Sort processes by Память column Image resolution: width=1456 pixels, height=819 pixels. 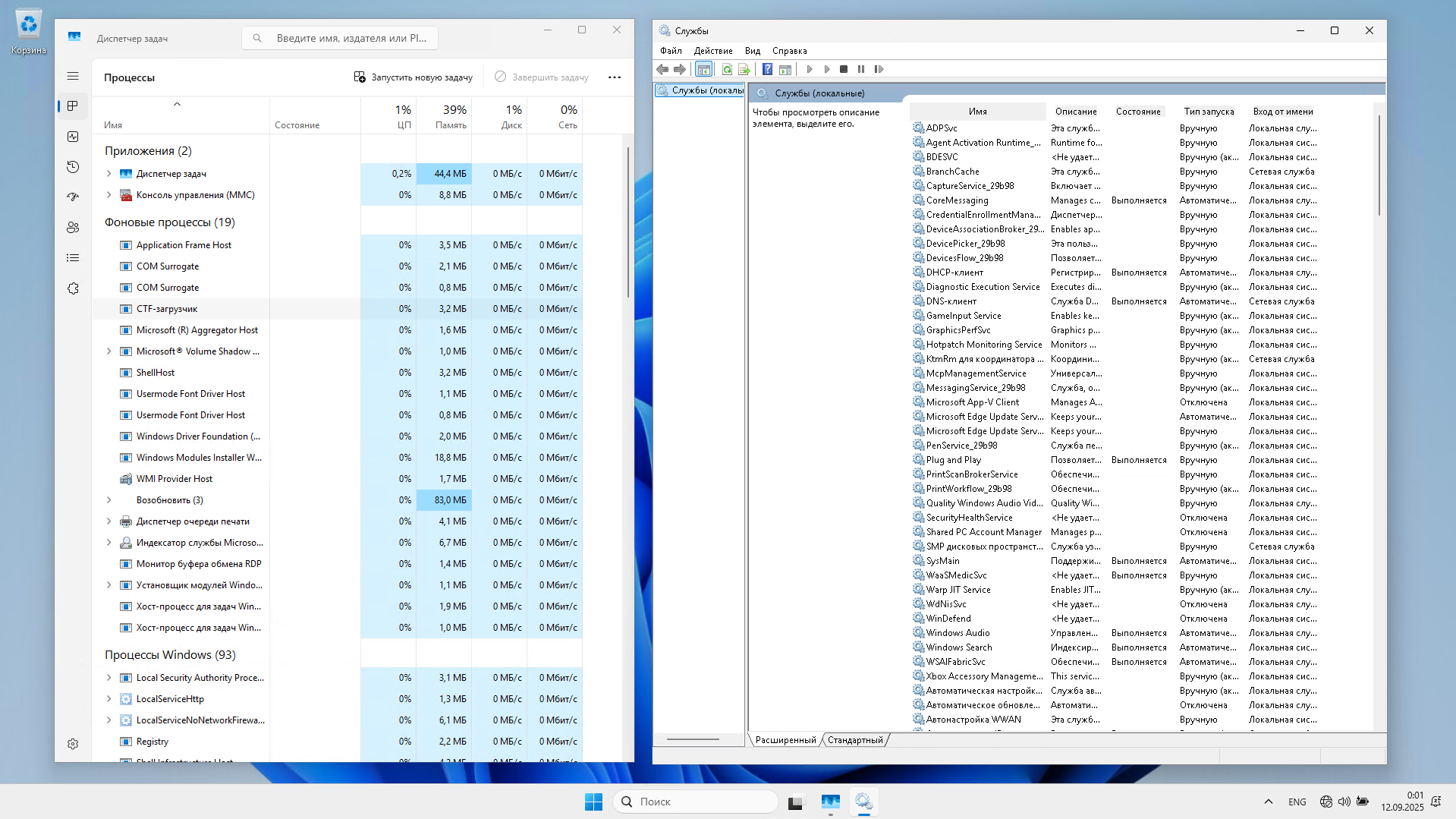(x=444, y=116)
